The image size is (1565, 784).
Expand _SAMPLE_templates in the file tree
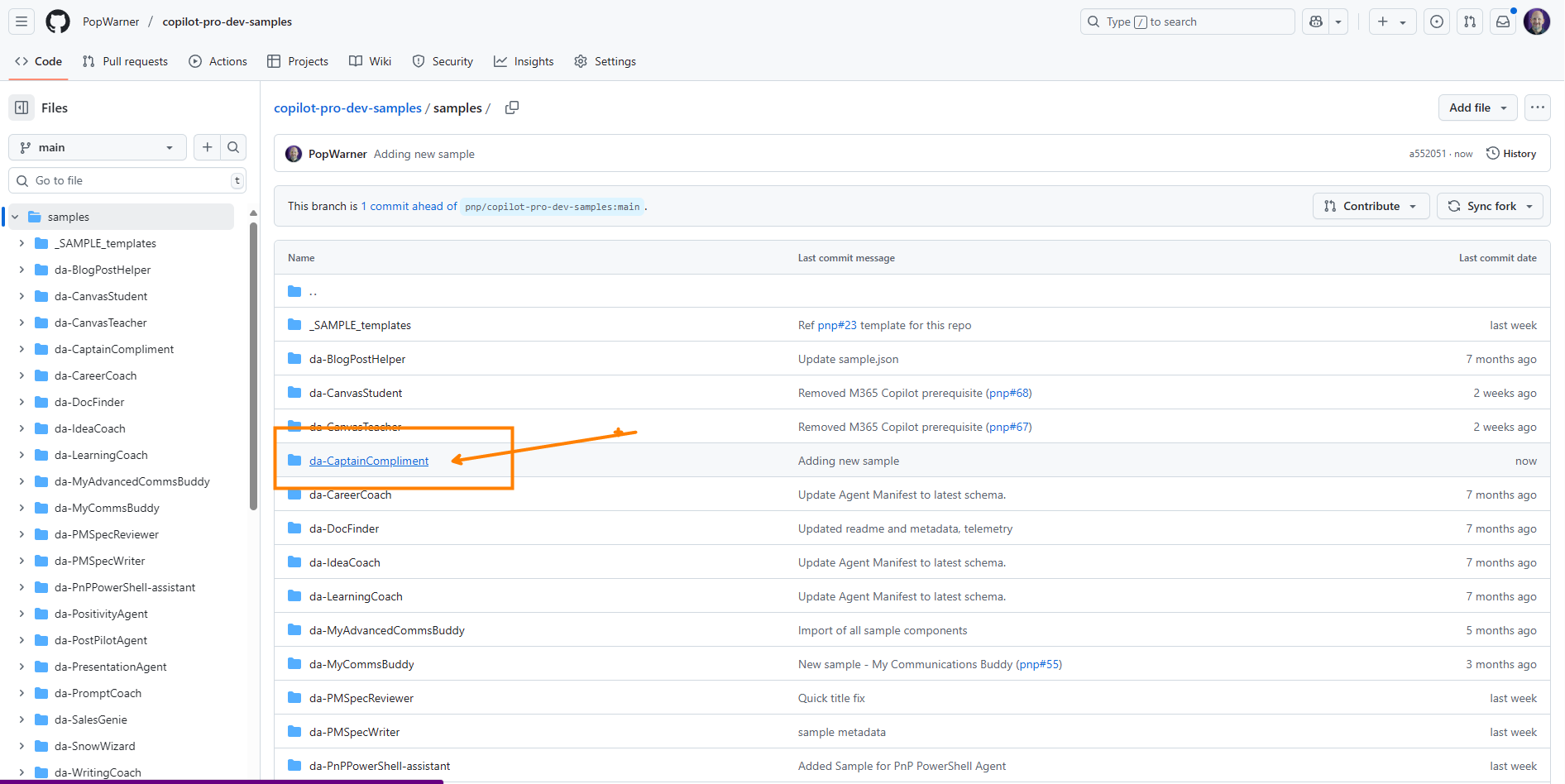pyautogui.click(x=22, y=243)
